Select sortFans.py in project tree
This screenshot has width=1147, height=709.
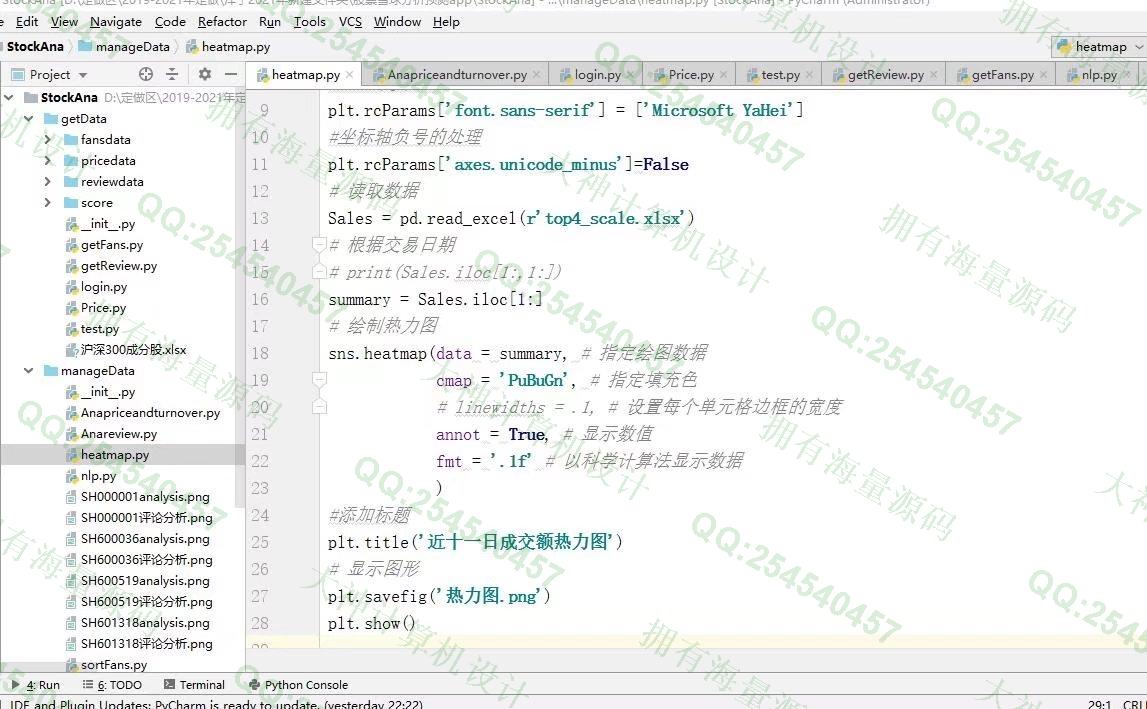113,665
